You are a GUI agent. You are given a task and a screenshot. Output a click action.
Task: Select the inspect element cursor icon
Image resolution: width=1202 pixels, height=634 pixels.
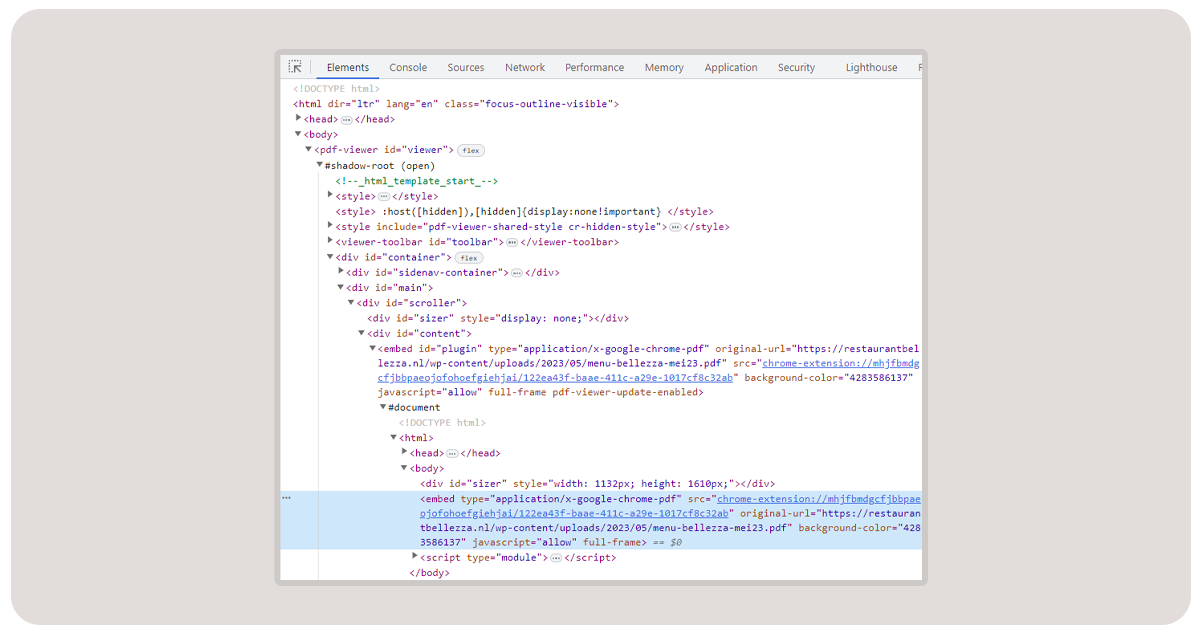[295, 66]
